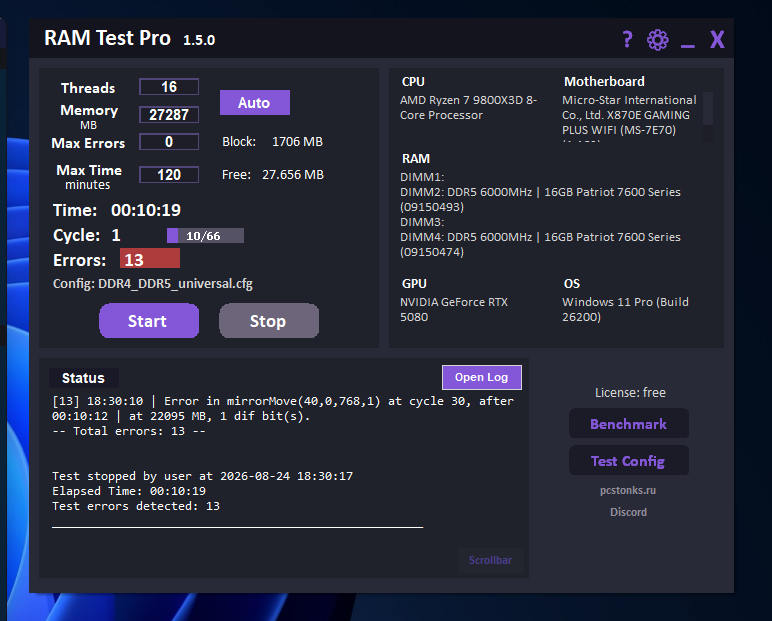Viewport: 772px width, 621px height.
Task: Open help via the question mark icon
Action: 627,39
